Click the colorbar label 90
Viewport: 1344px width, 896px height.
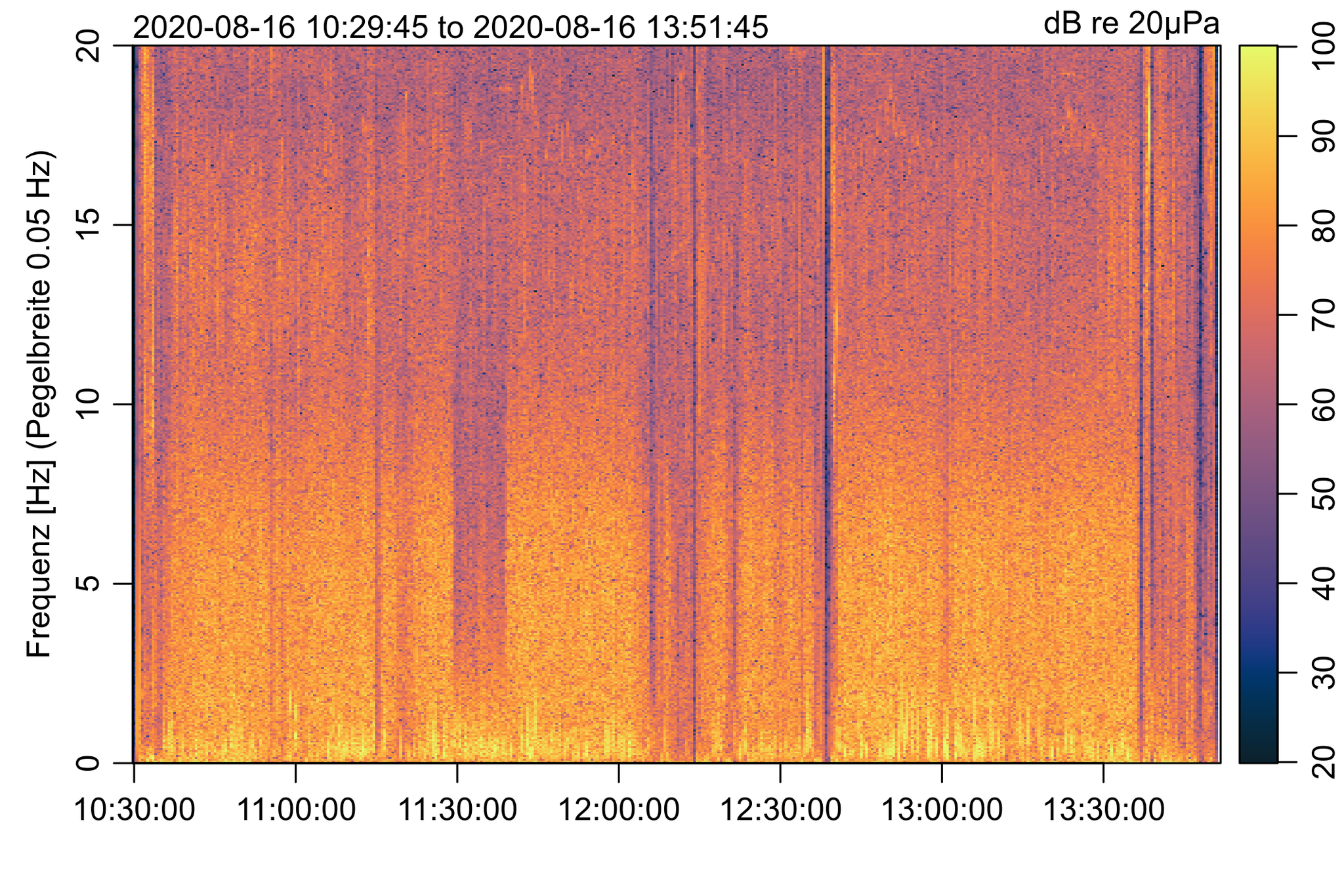pyautogui.click(x=1322, y=136)
